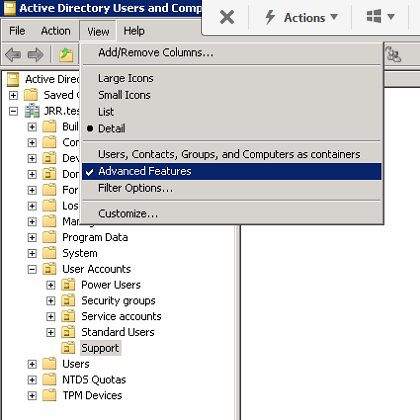Click the users icon right of the menu

pos(393,54)
